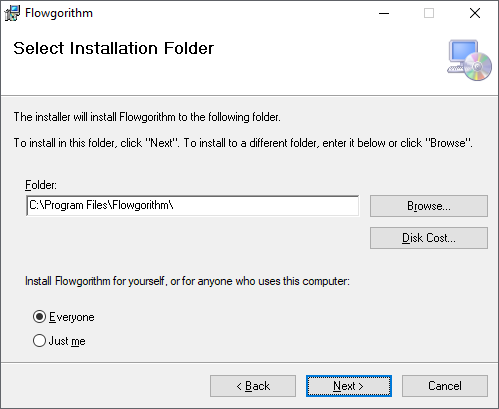Click the greyed-out maximize window button
Screen dimensions: 499x409
point(429,13)
